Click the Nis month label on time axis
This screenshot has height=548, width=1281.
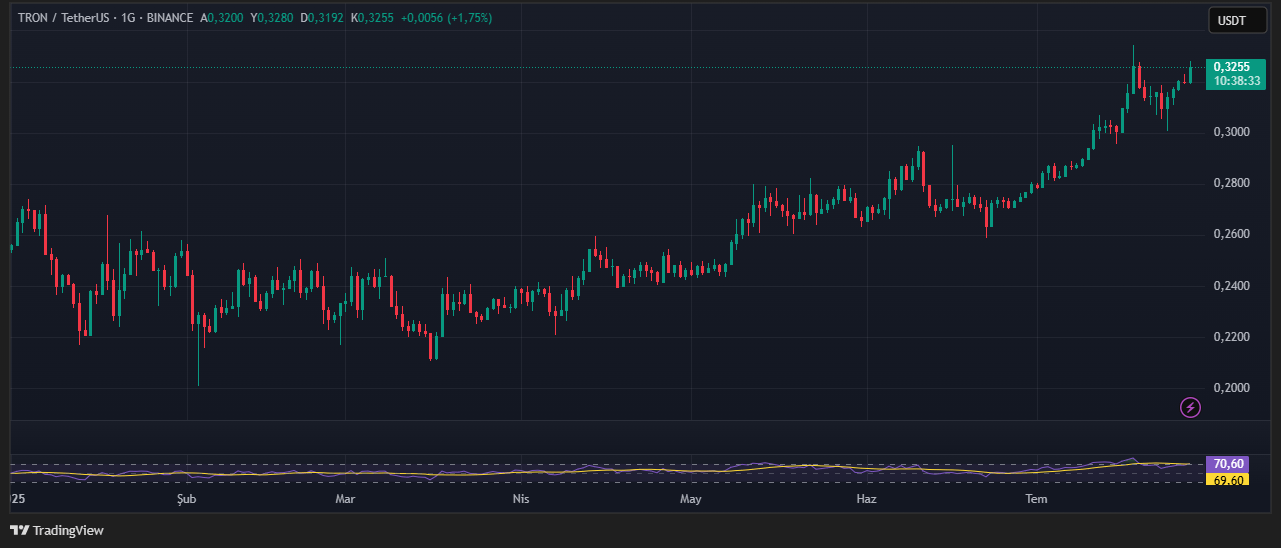(x=520, y=498)
